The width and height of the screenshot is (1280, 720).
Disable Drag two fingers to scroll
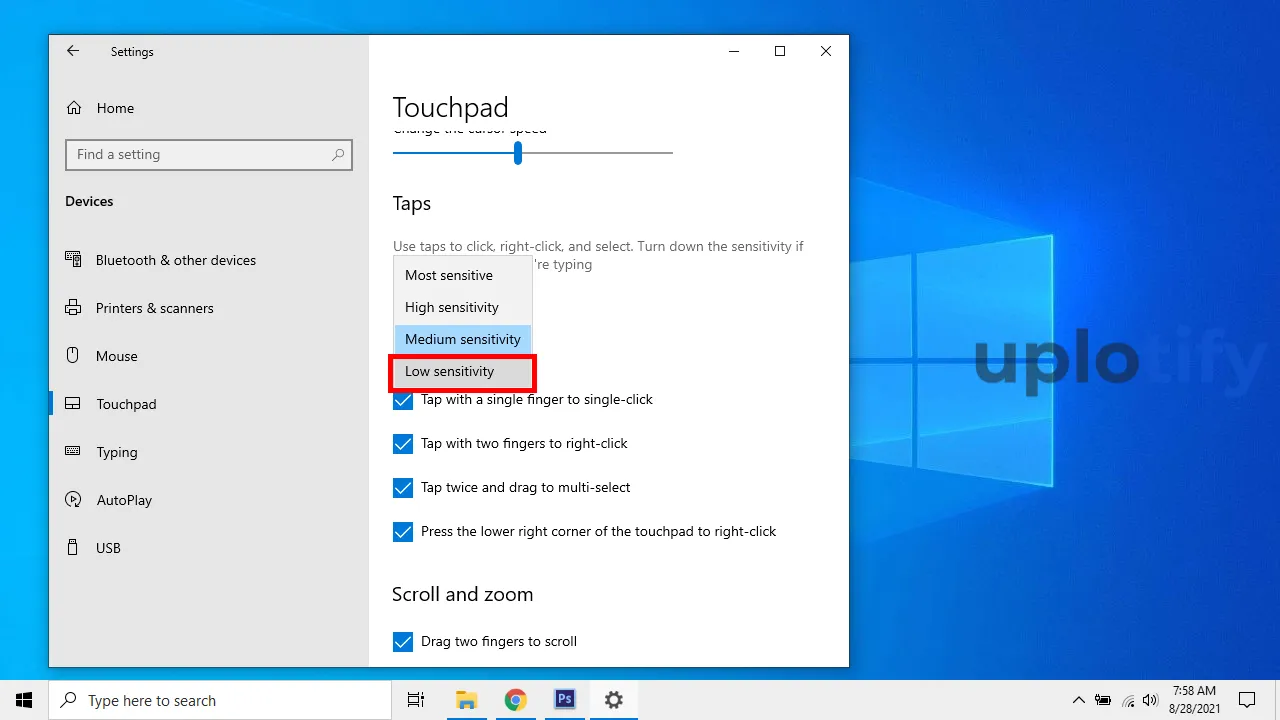click(x=403, y=641)
